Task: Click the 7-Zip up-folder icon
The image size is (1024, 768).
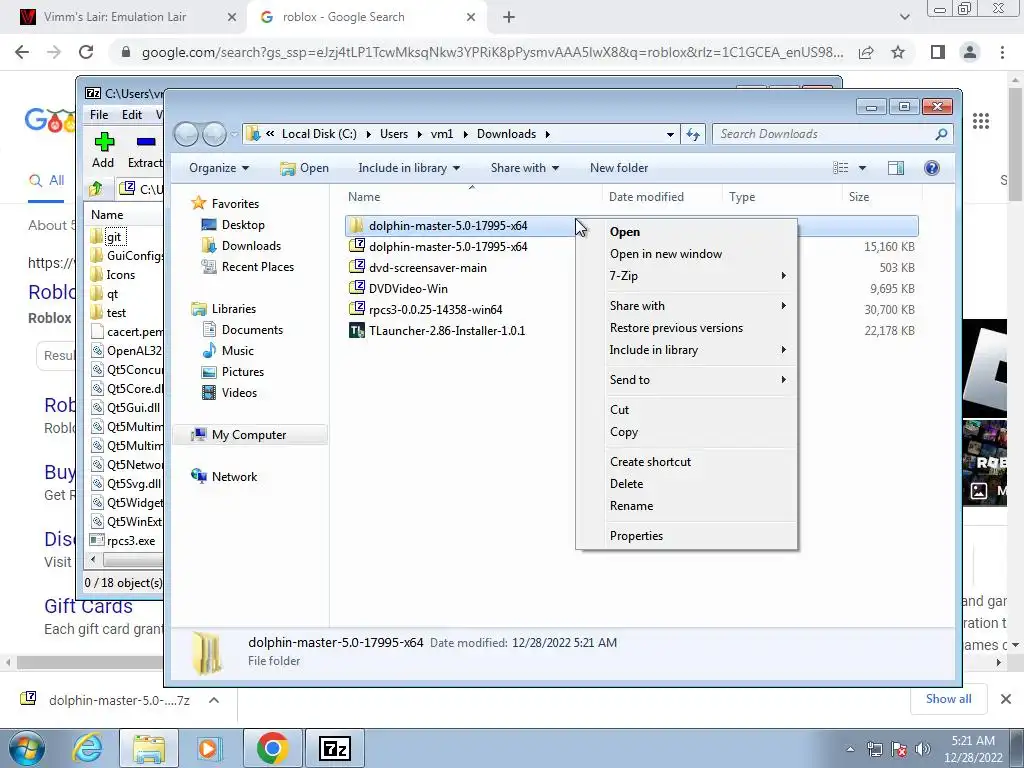Action: 96,189
